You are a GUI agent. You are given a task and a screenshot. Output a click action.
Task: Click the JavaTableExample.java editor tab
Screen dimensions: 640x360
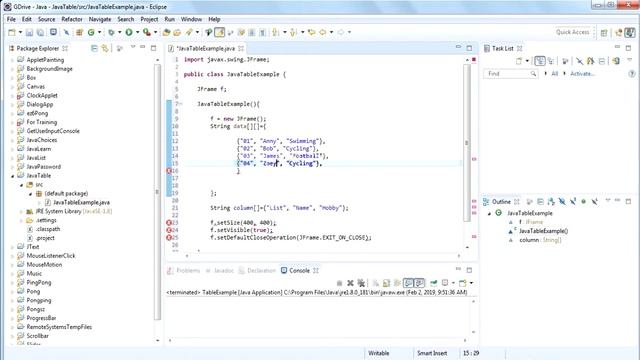point(206,48)
